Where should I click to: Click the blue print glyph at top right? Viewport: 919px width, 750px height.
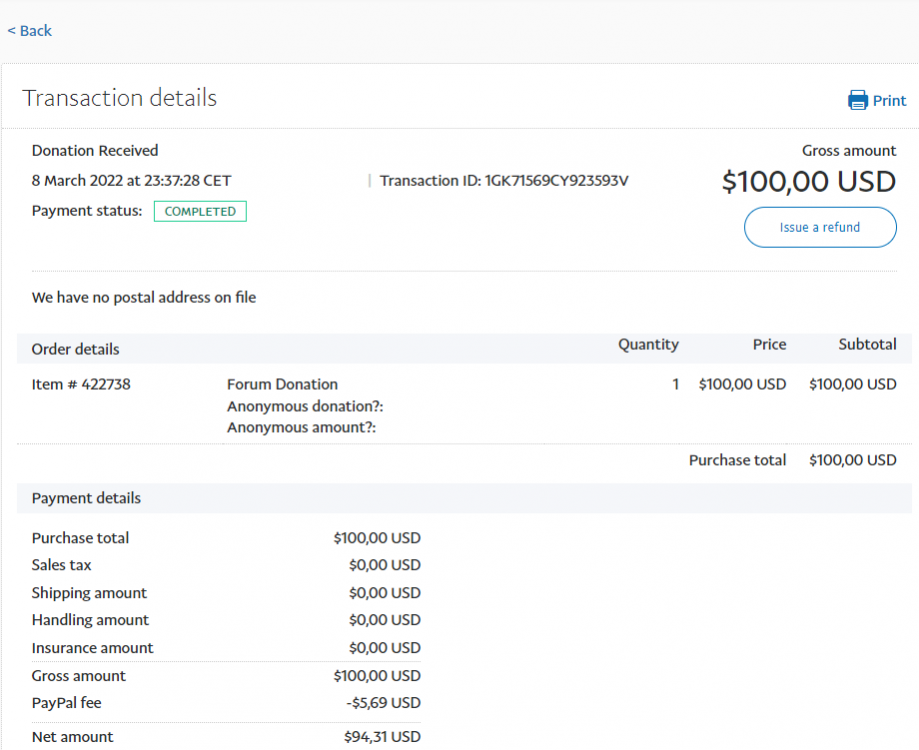click(x=858, y=100)
